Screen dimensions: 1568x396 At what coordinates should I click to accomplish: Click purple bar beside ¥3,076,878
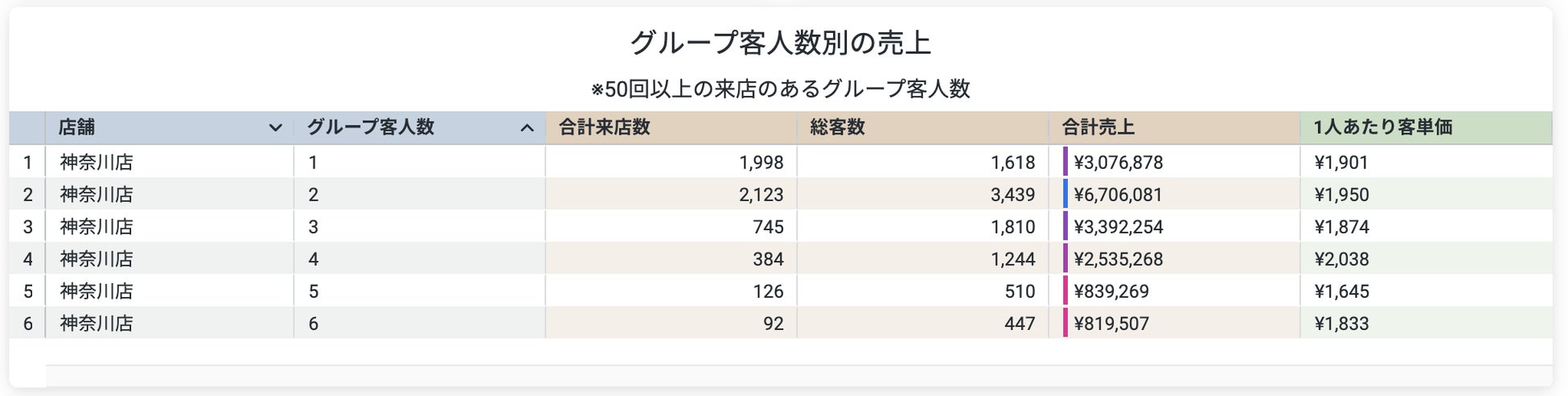(1065, 162)
